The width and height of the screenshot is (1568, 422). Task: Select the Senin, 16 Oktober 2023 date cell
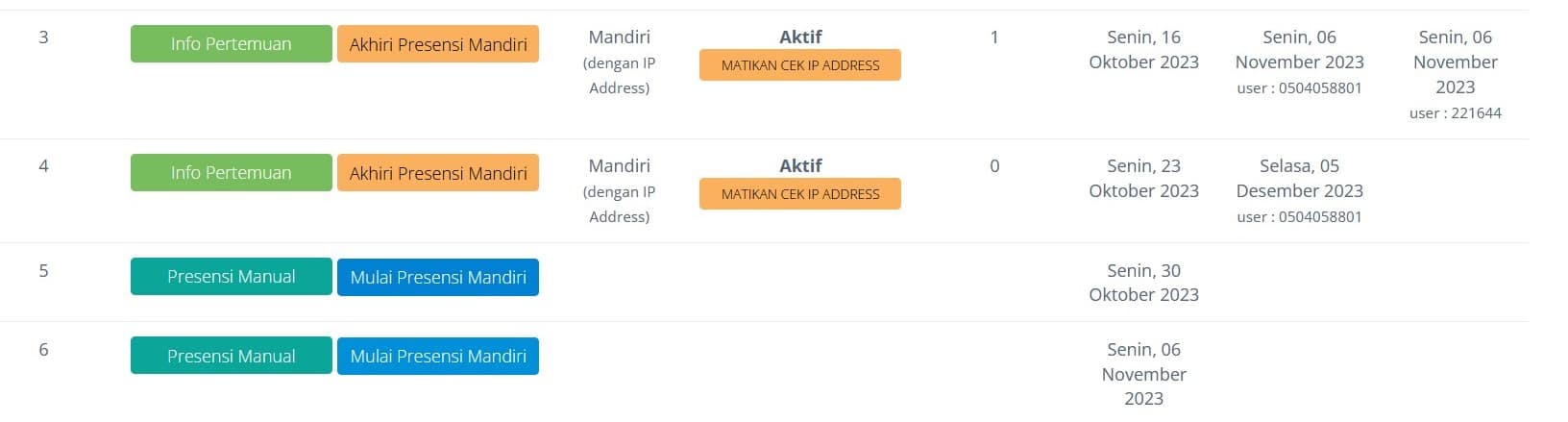[x=1143, y=50]
